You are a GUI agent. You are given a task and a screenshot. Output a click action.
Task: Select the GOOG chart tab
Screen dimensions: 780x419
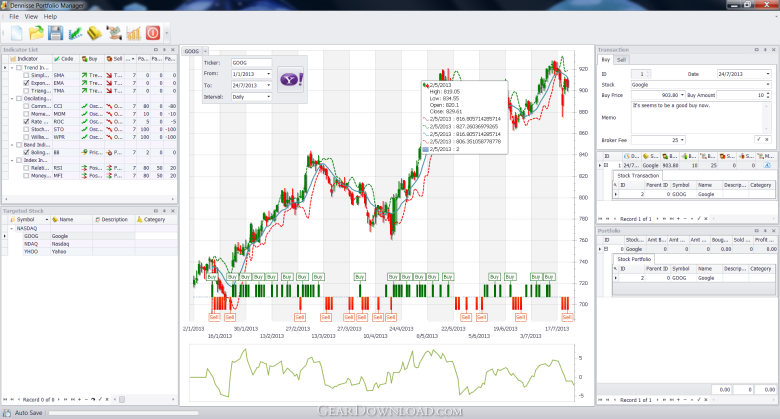coord(192,51)
